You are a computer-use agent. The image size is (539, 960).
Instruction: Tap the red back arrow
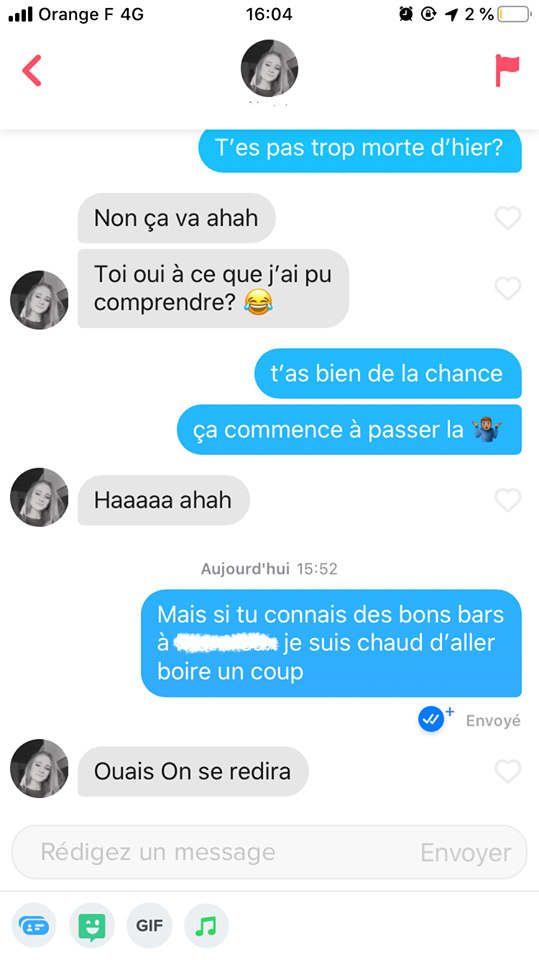coord(32,70)
